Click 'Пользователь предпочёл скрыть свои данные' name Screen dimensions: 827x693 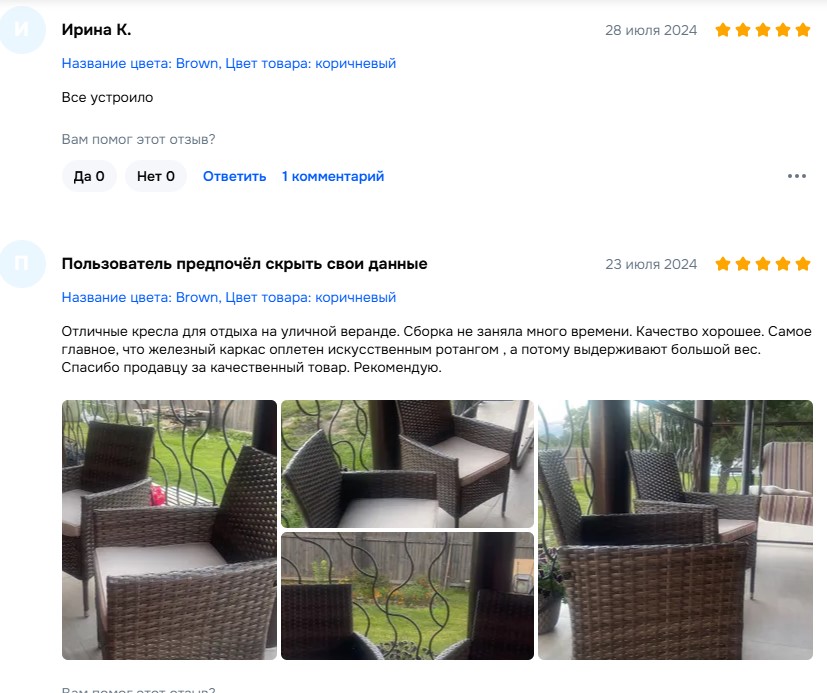point(244,264)
